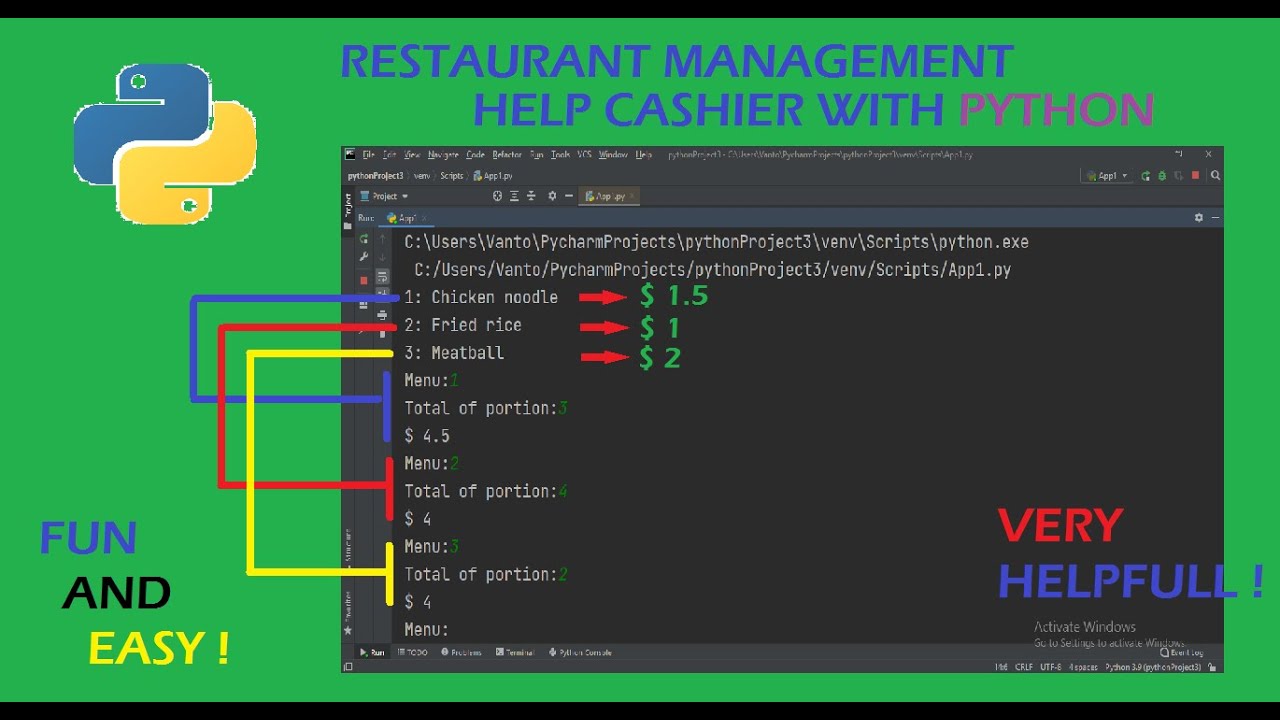Click the python.exe path line in console
The image size is (1280, 720).
[716, 242]
